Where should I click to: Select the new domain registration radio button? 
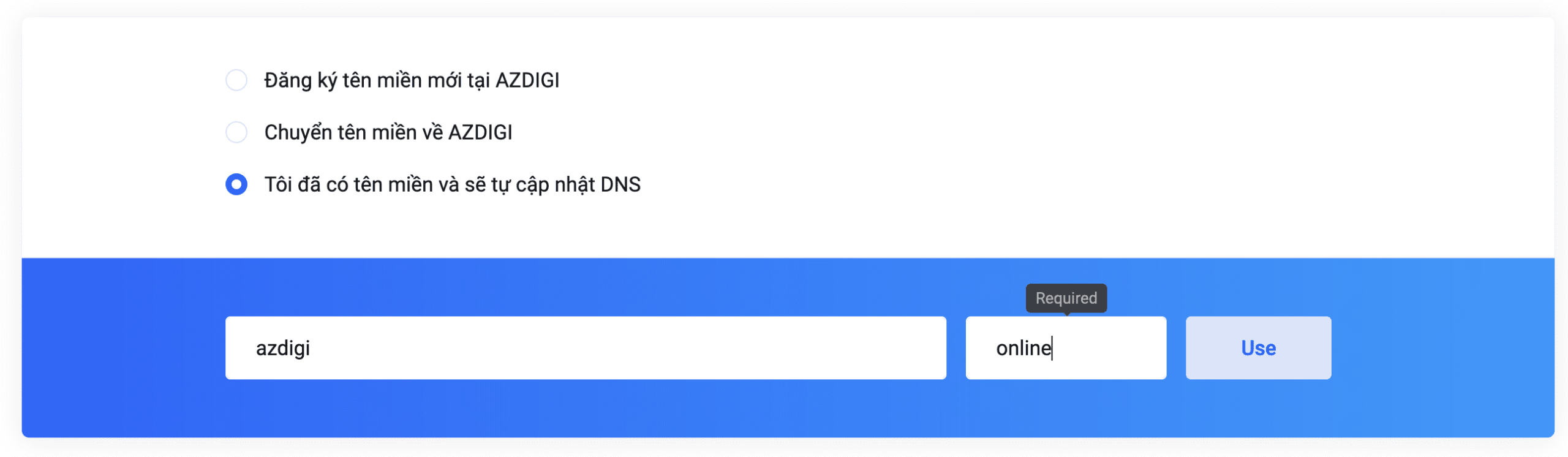tap(236, 80)
